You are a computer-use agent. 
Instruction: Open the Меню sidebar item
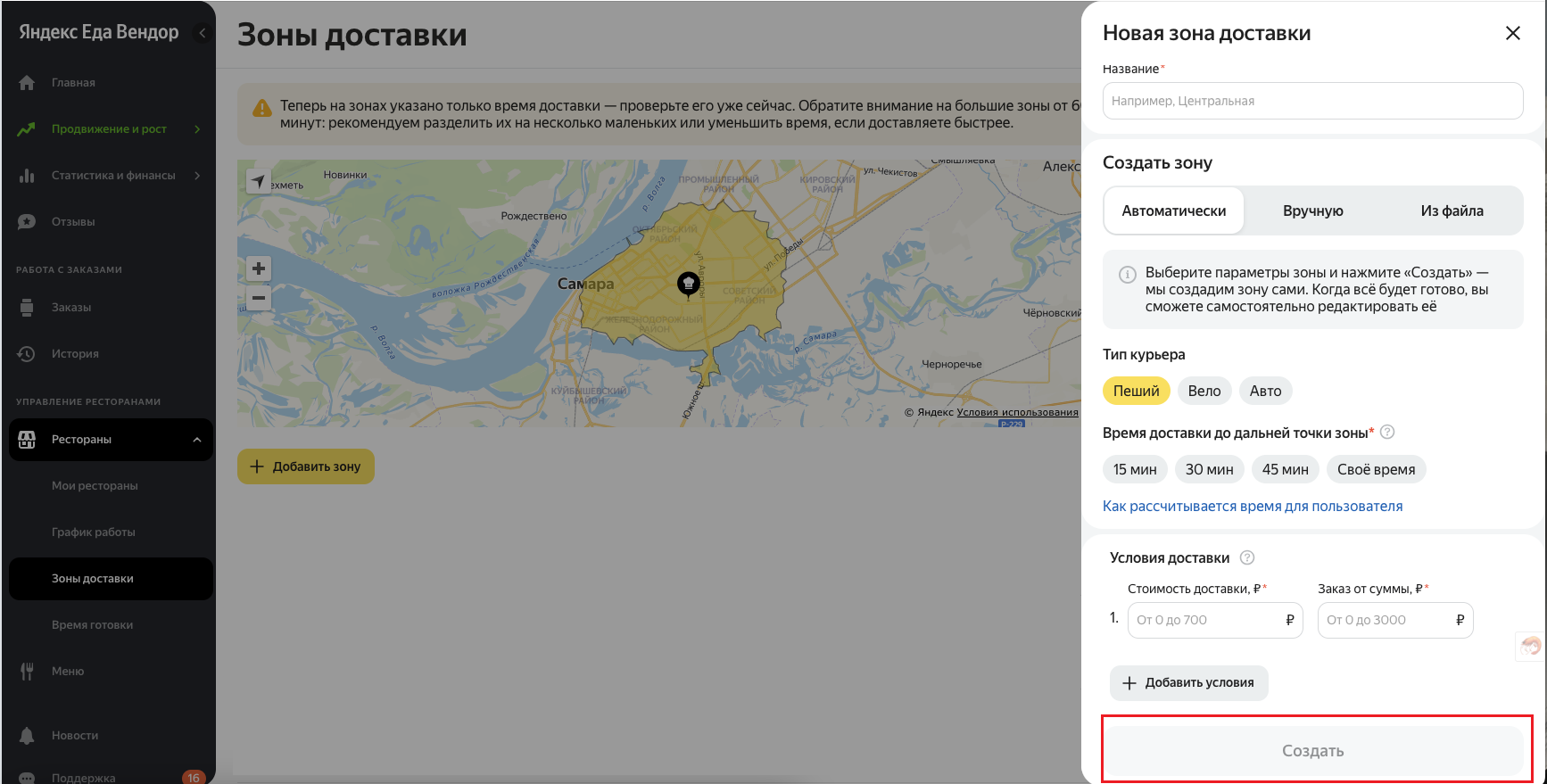coord(111,672)
